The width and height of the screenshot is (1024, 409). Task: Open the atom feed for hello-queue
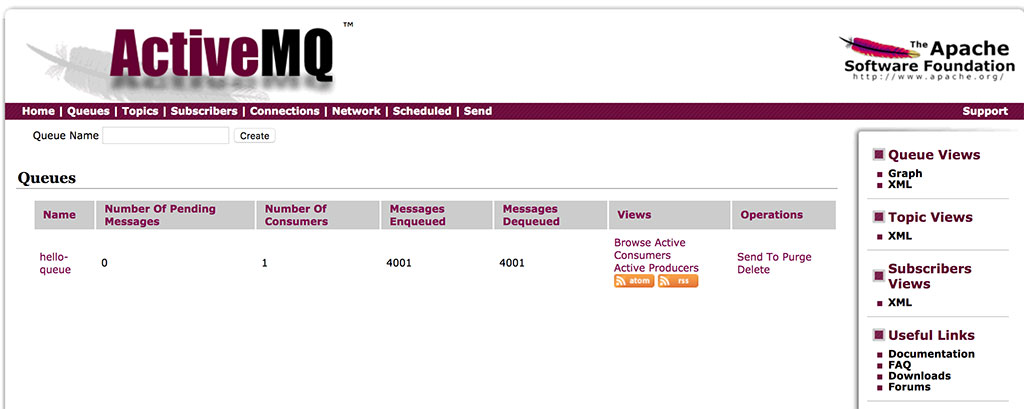point(633,281)
